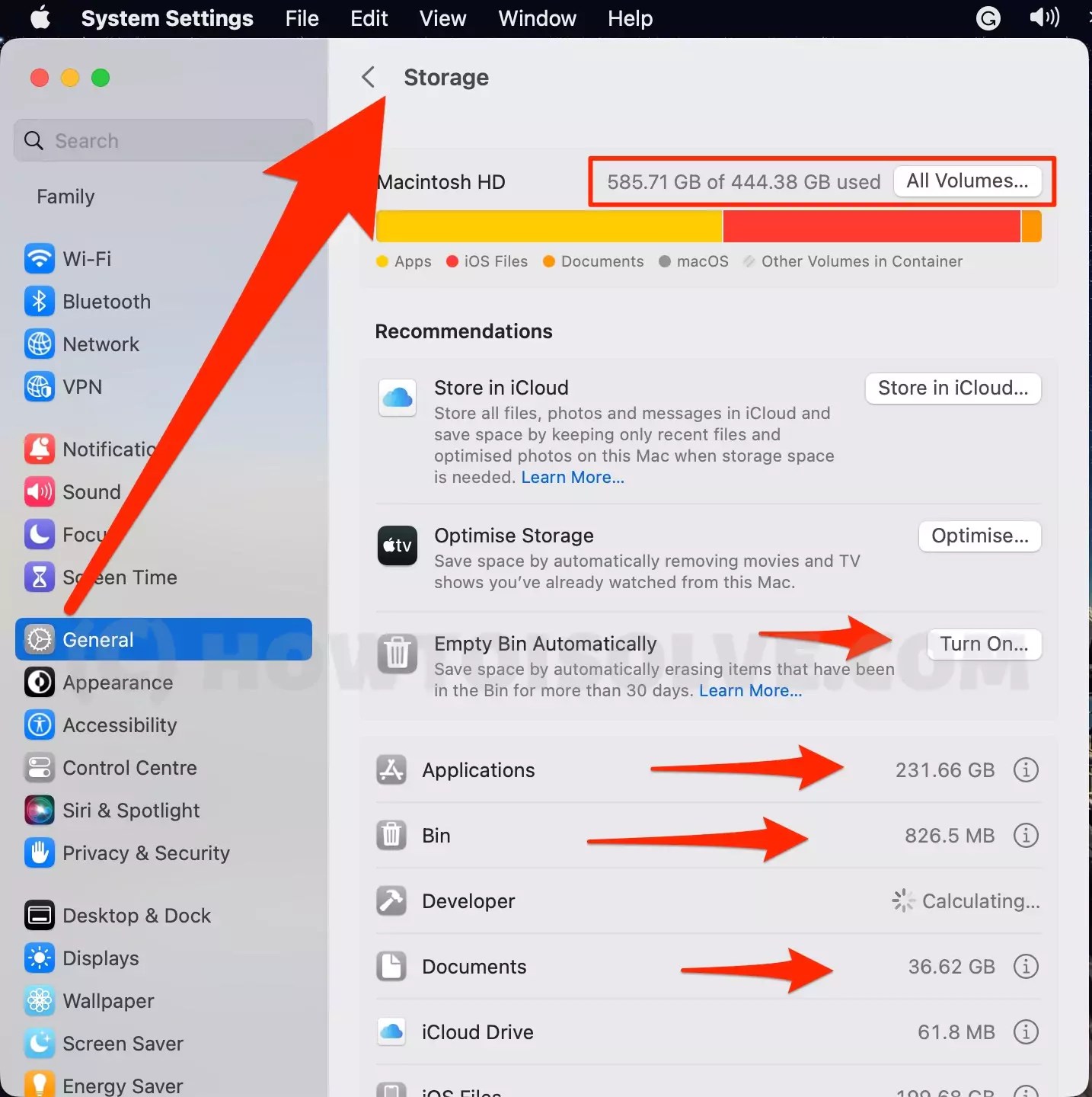1092x1097 pixels.
Task: Click the Notifications bell icon
Action: click(39, 449)
